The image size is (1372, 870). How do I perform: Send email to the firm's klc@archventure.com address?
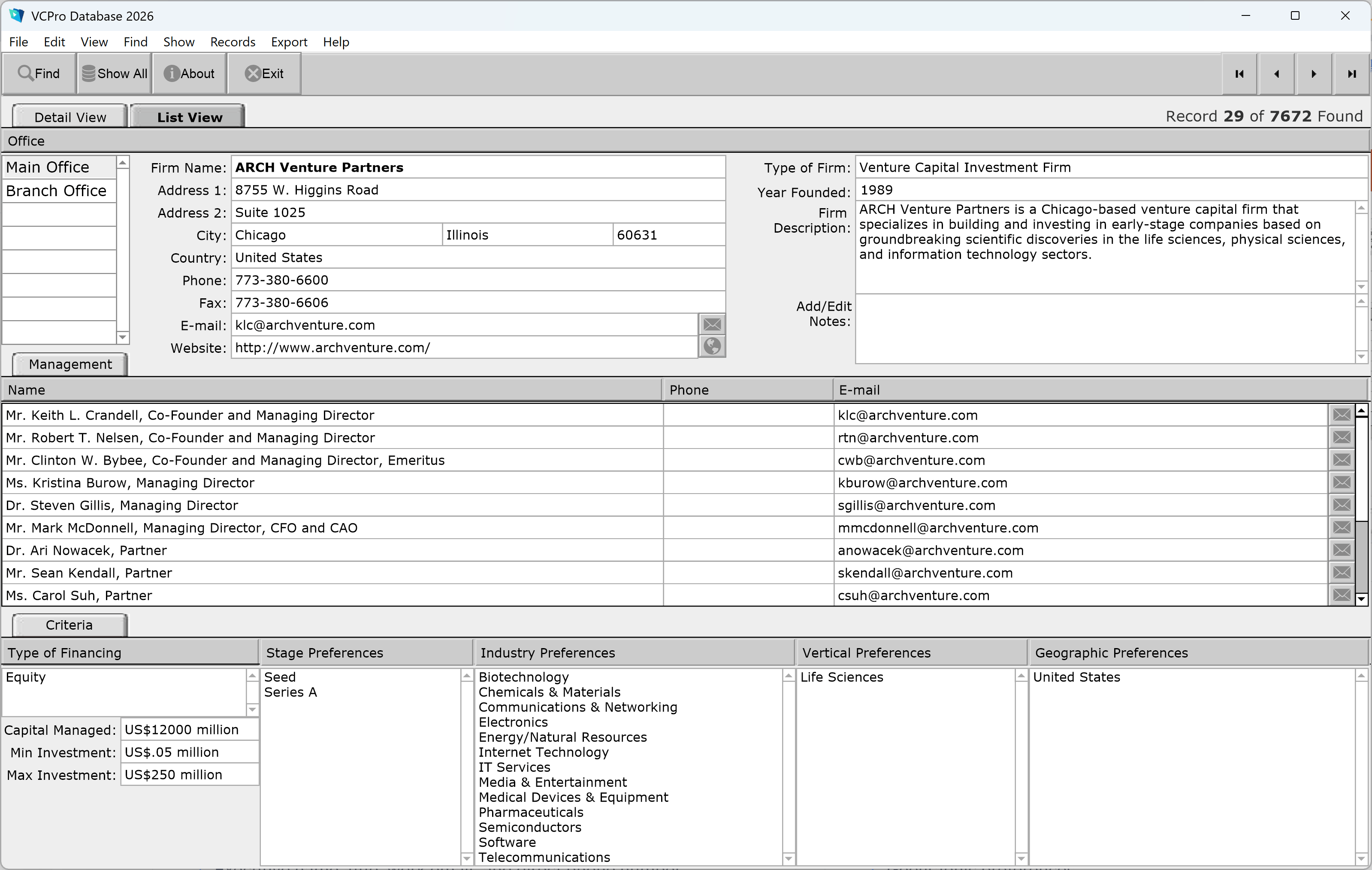tap(712, 324)
